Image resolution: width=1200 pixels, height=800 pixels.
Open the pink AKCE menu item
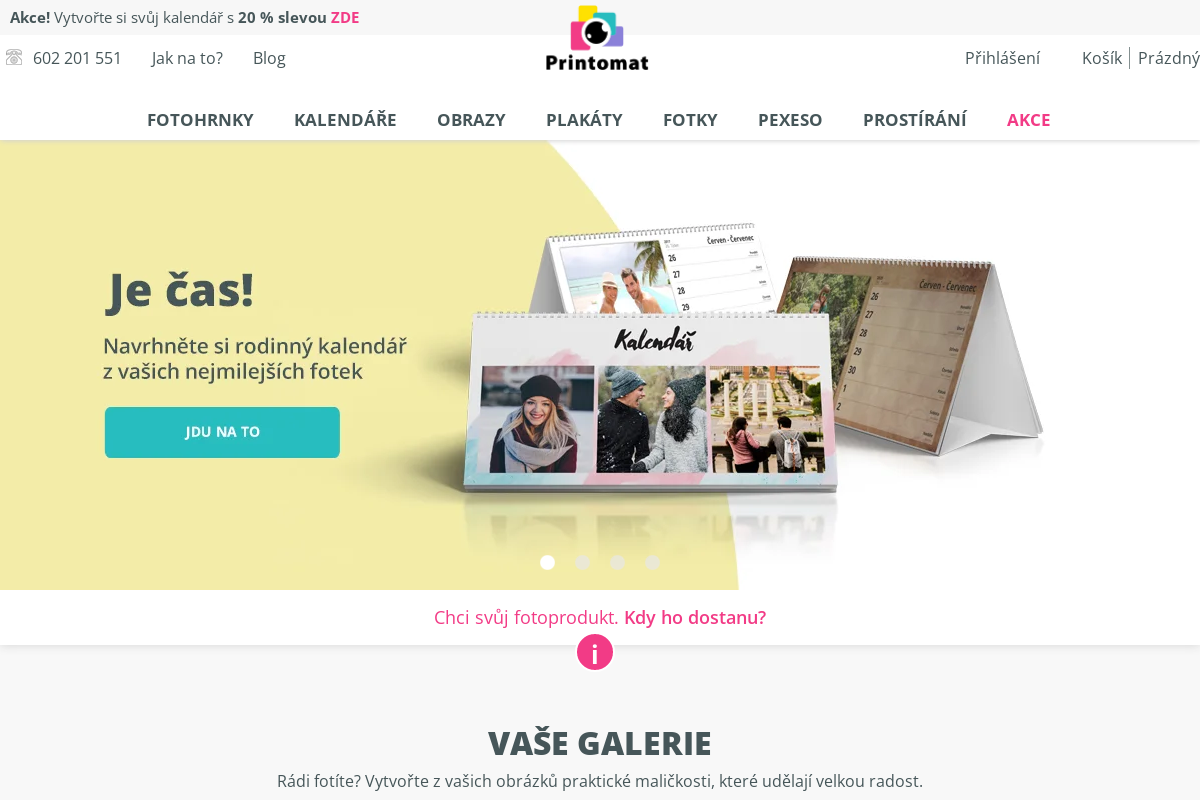(1028, 120)
